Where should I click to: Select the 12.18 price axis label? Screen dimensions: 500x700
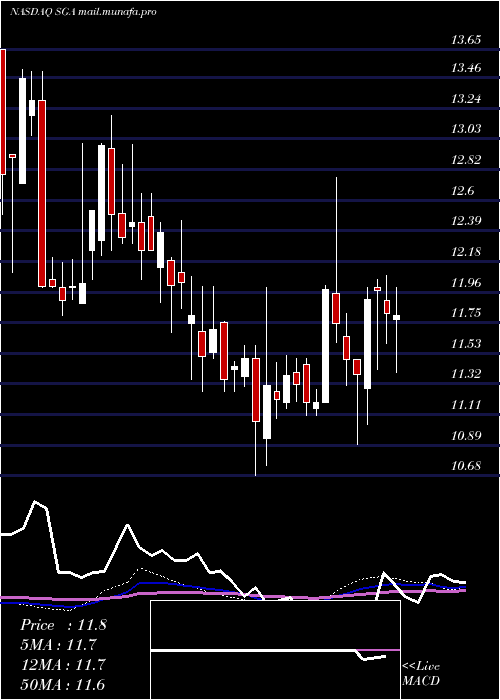coord(466,251)
